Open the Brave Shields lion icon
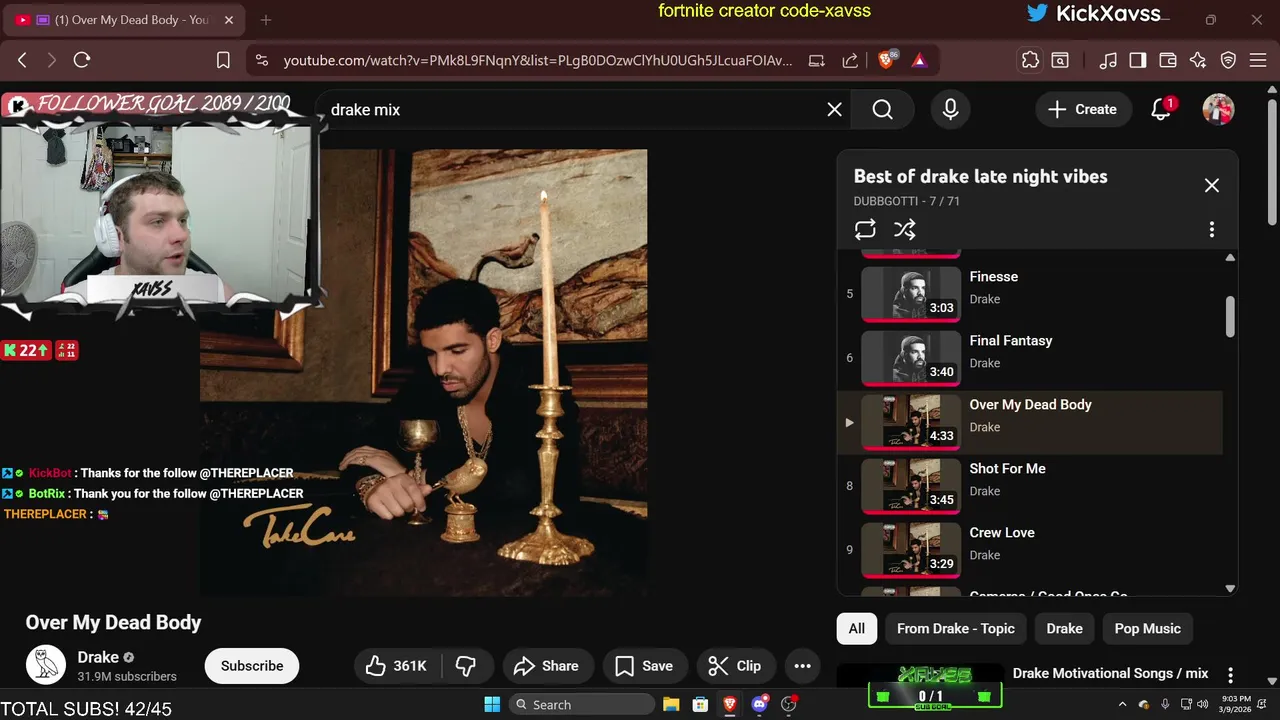The height and width of the screenshot is (720, 1280). 886,61
